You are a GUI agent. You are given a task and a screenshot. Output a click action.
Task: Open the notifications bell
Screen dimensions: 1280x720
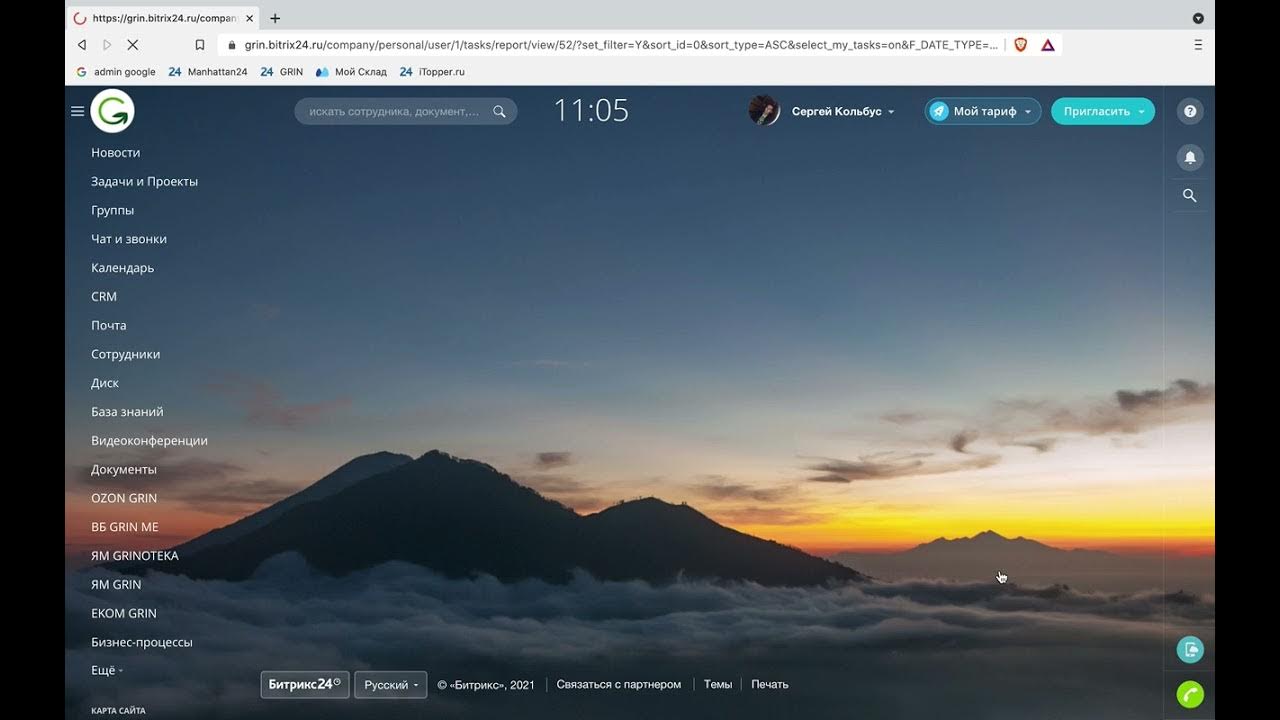point(1190,158)
